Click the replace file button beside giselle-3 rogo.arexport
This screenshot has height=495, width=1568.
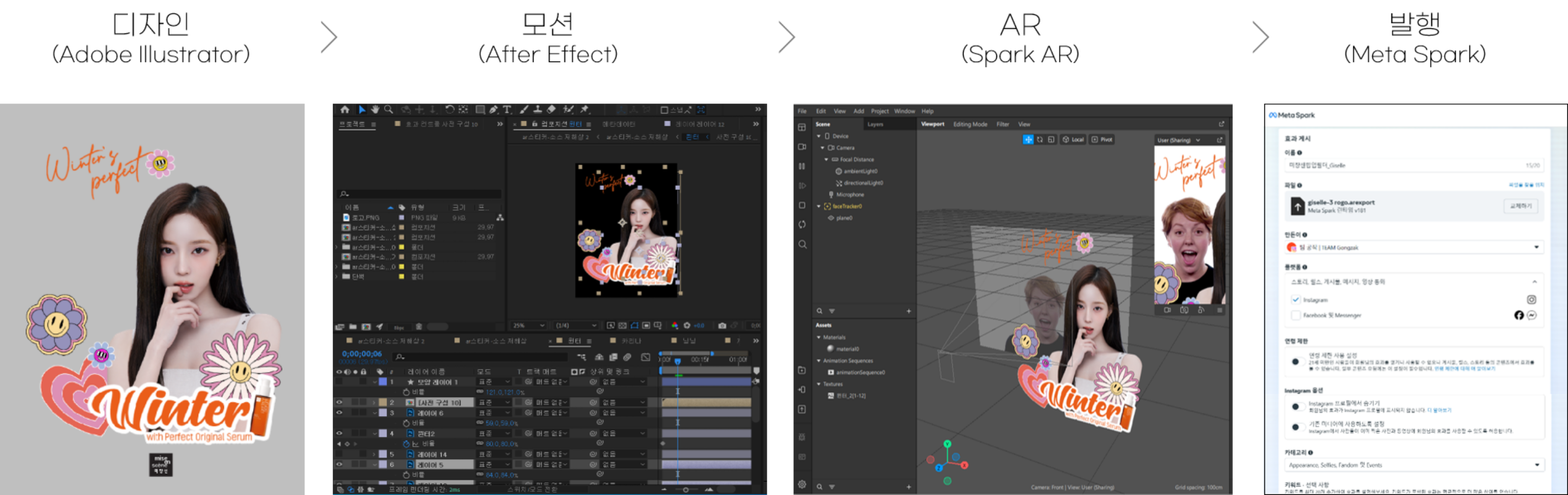point(1521,206)
